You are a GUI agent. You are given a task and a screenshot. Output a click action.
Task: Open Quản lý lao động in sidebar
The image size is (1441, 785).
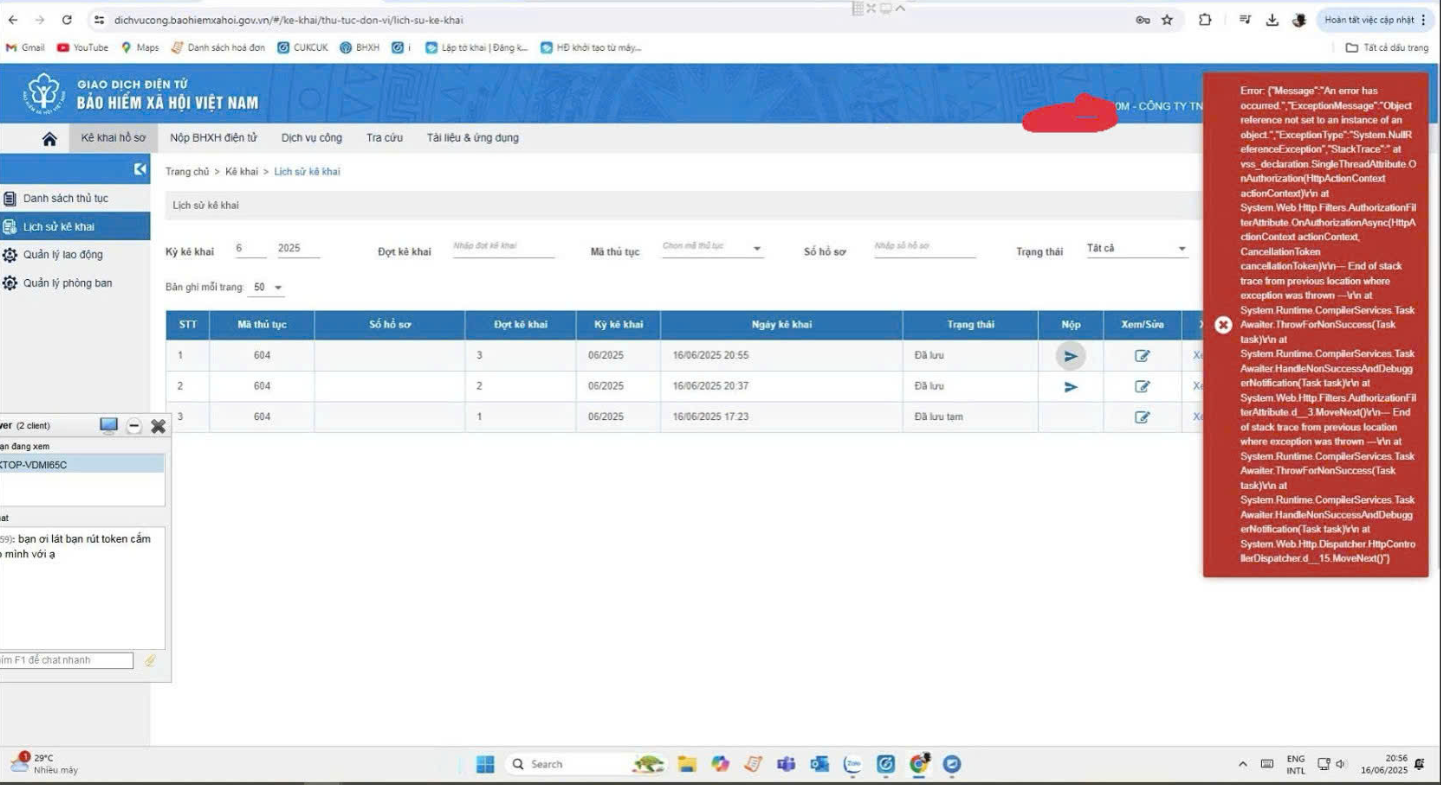(x=62, y=255)
